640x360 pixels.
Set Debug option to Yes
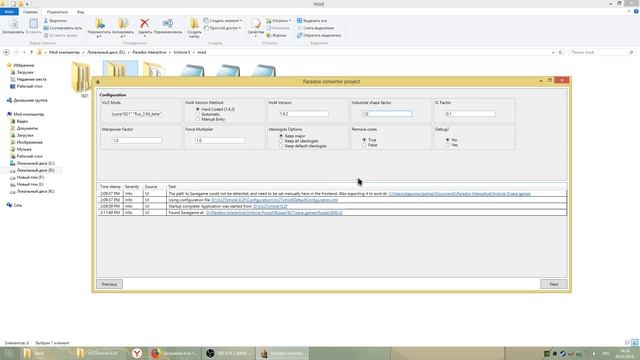coord(447,145)
